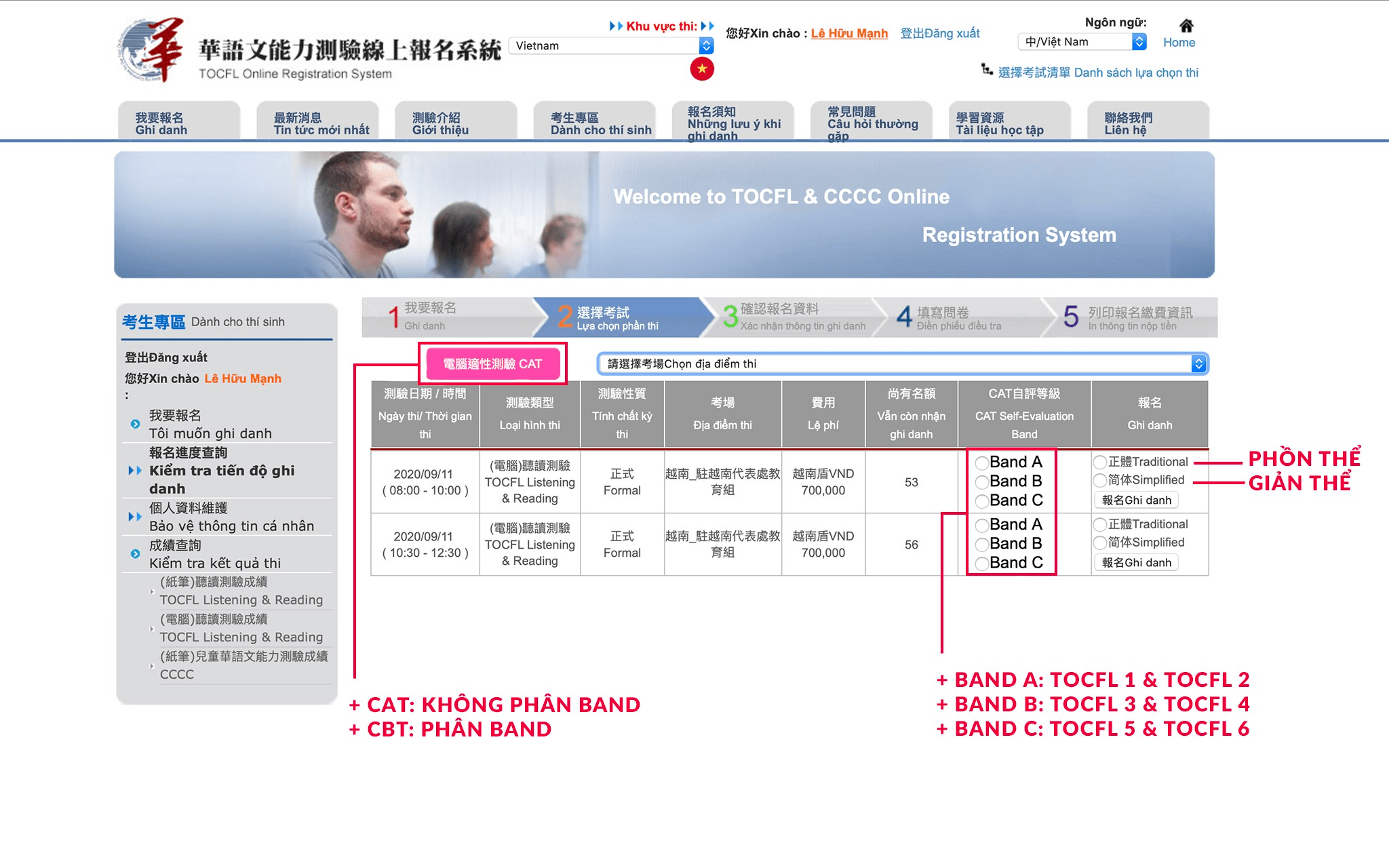Click the Lệ phí column header
Screen dimensions: 1389x868
tap(823, 414)
